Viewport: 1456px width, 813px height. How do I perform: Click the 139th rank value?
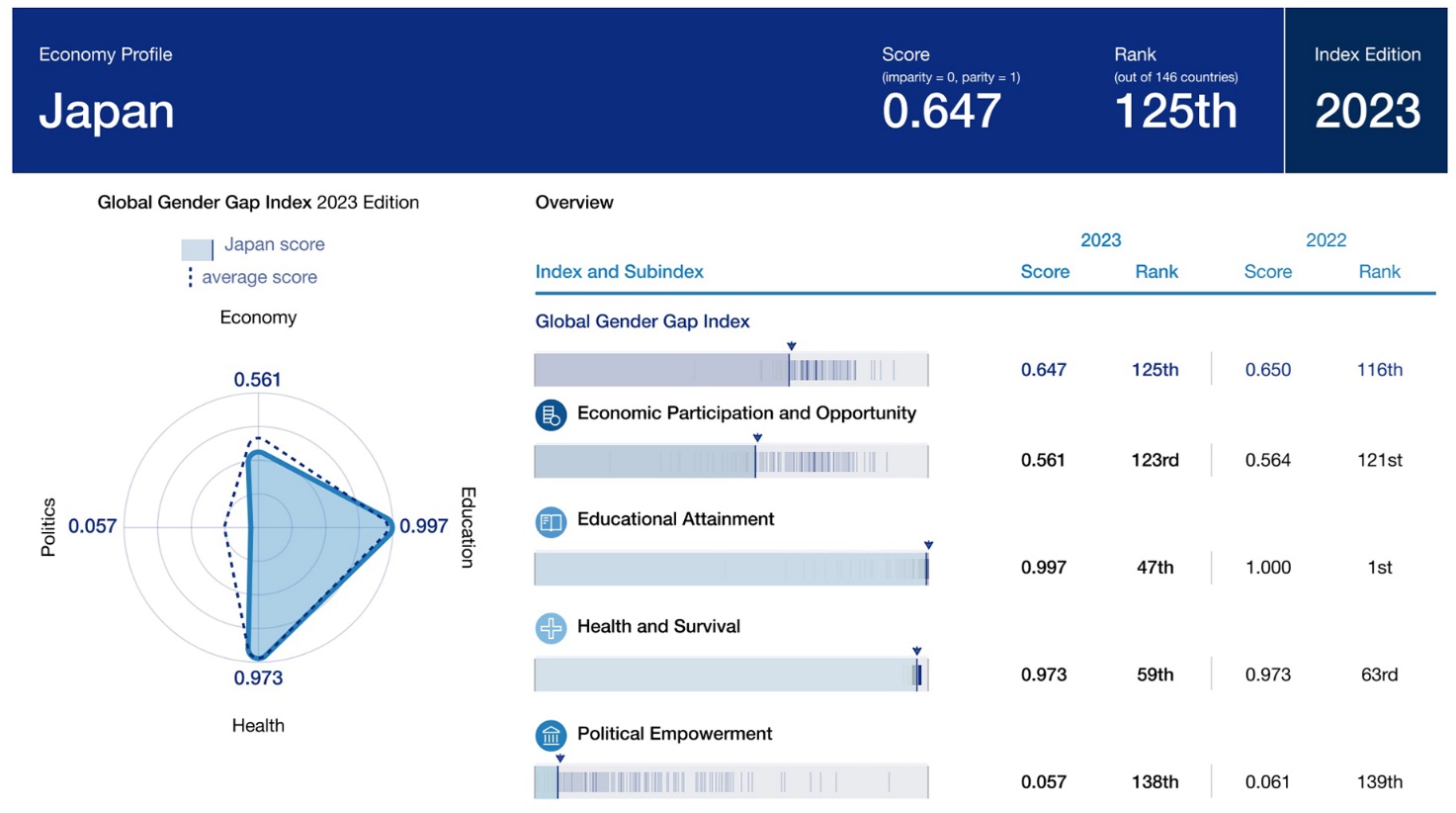coord(1380,782)
